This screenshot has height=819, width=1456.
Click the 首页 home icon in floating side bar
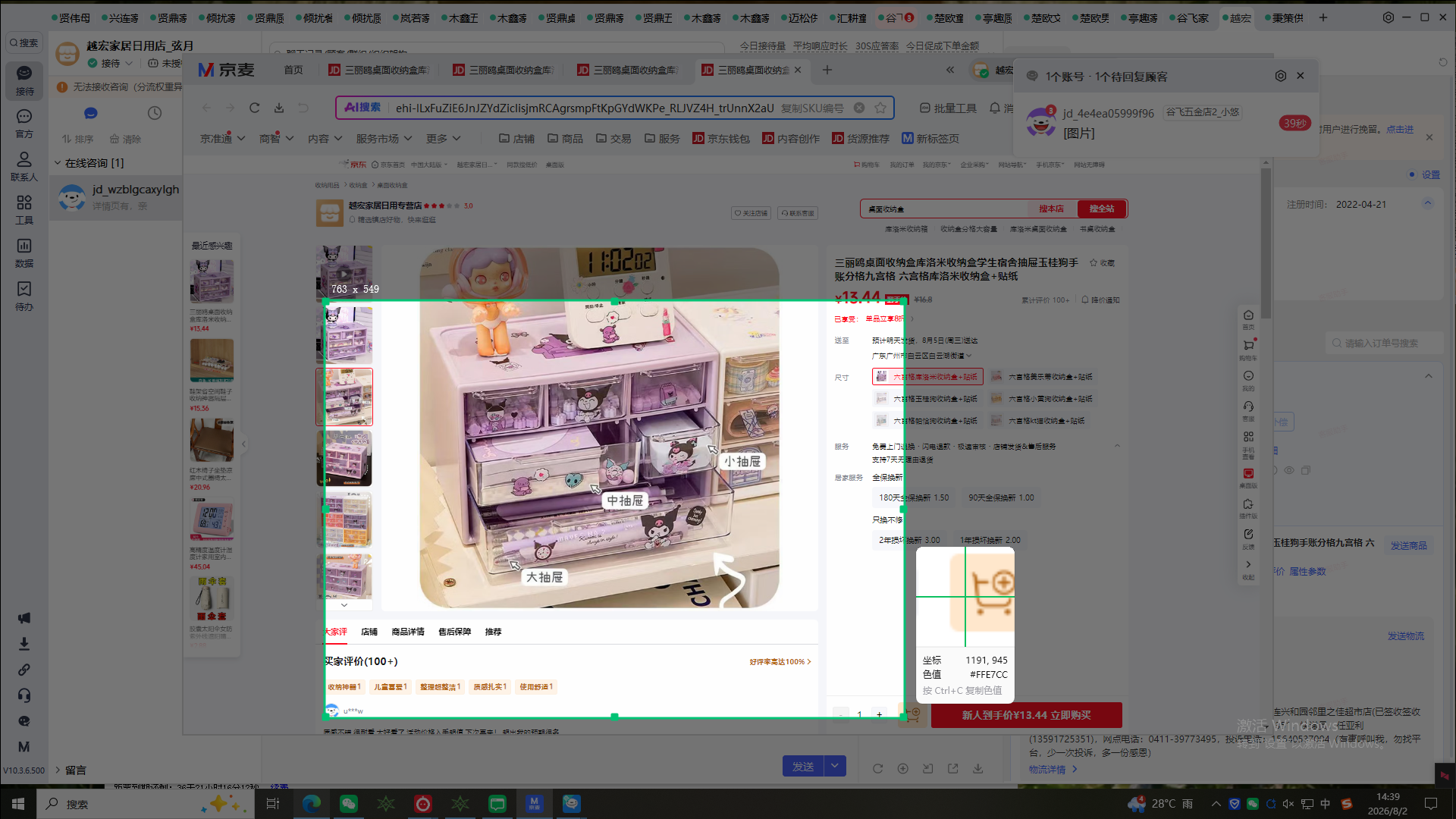tap(1248, 319)
